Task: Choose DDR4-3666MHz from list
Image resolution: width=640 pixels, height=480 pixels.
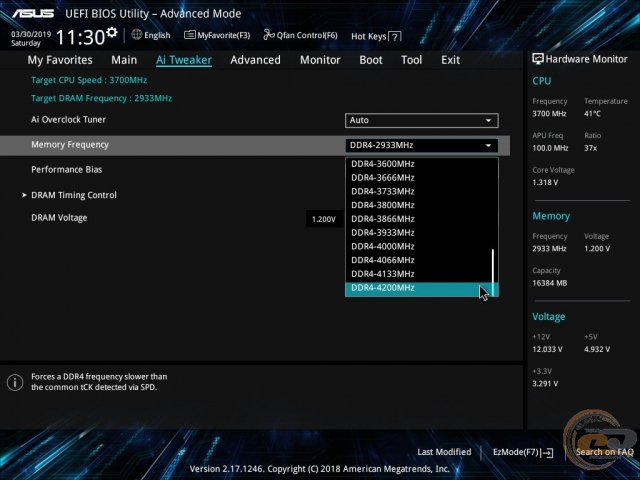Action: [x=422, y=178]
